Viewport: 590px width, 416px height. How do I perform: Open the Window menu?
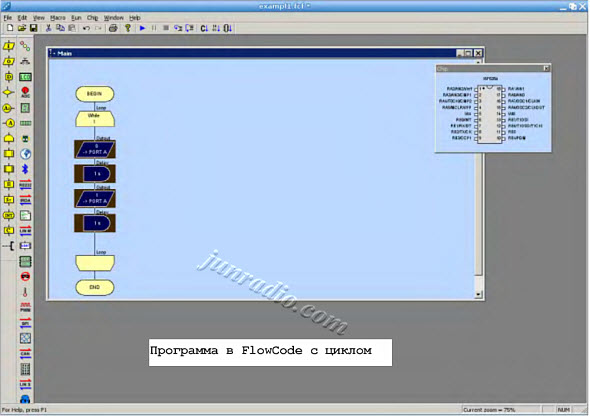(x=114, y=18)
